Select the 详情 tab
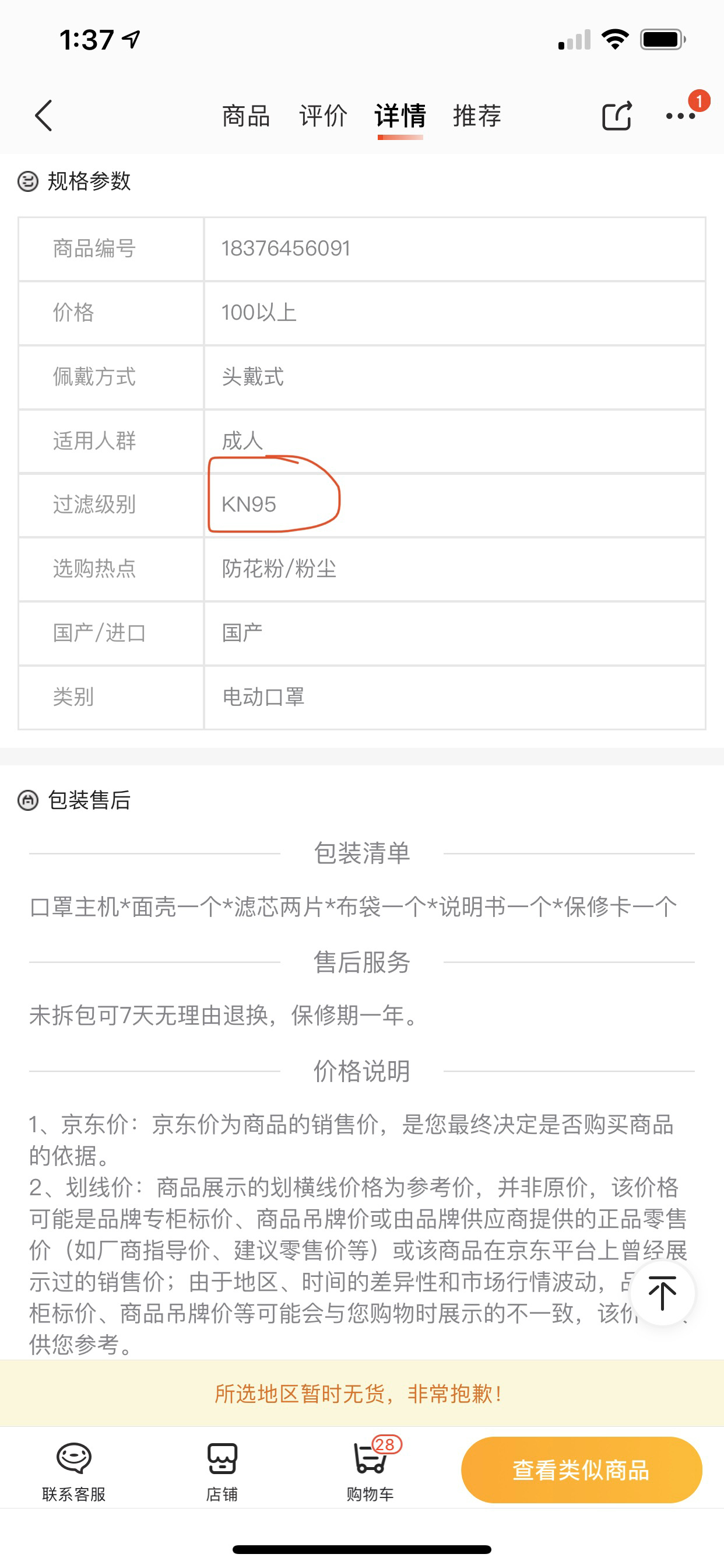 pyautogui.click(x=400, y=116)
